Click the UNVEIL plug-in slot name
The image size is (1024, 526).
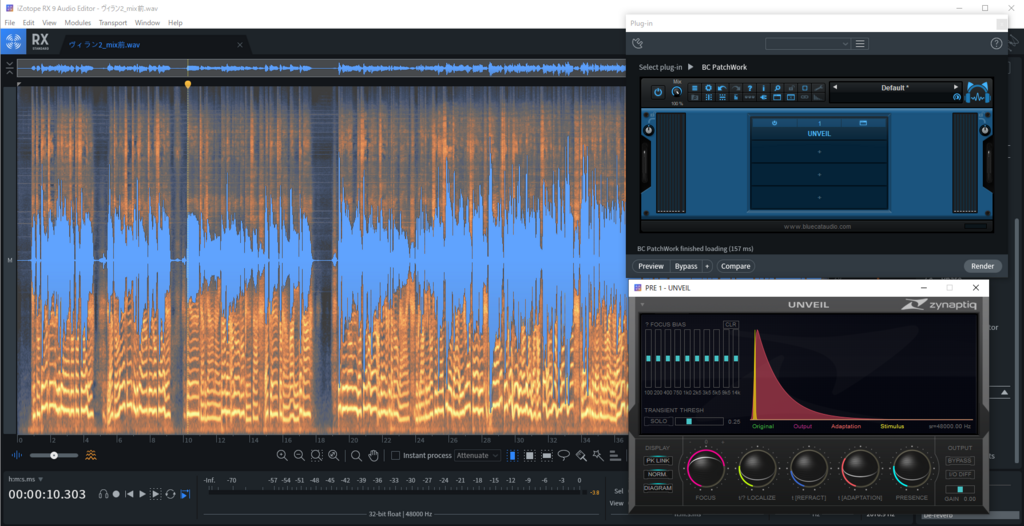pyautogui.click(x=819, y=133)
